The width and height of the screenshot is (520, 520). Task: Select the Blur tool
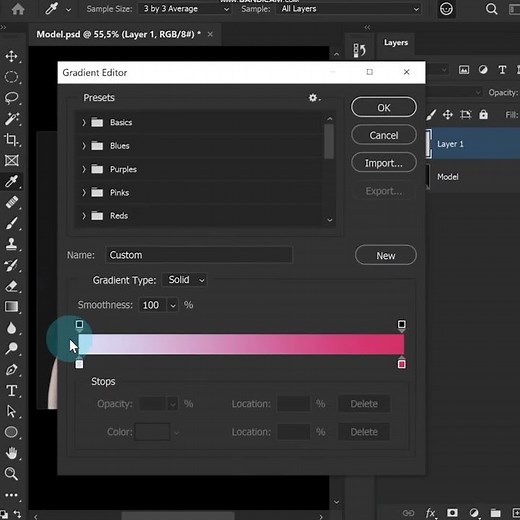[11, 328]
